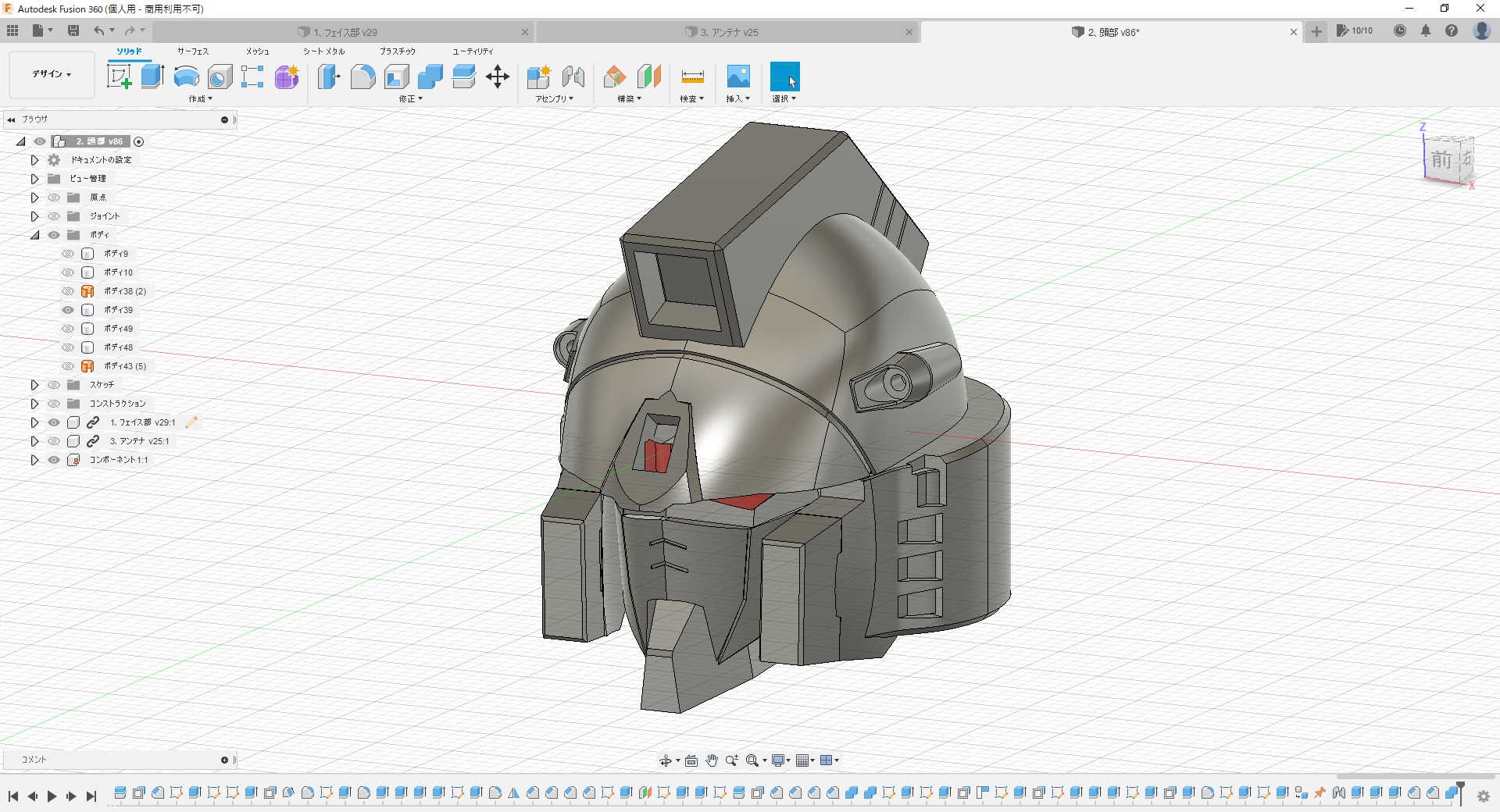Viewport: 1500px width, 812px height.
Task: Click the ViewCube front face 前
Action: coord(1441,160)
